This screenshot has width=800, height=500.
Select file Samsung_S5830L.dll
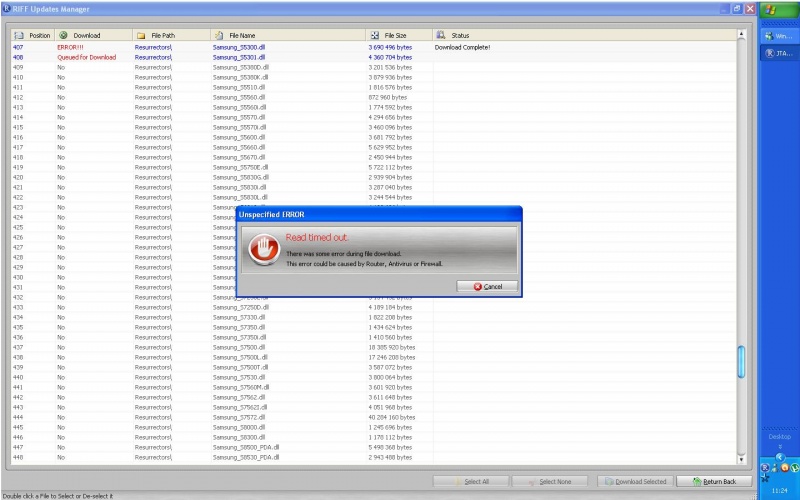pos(240,197)
